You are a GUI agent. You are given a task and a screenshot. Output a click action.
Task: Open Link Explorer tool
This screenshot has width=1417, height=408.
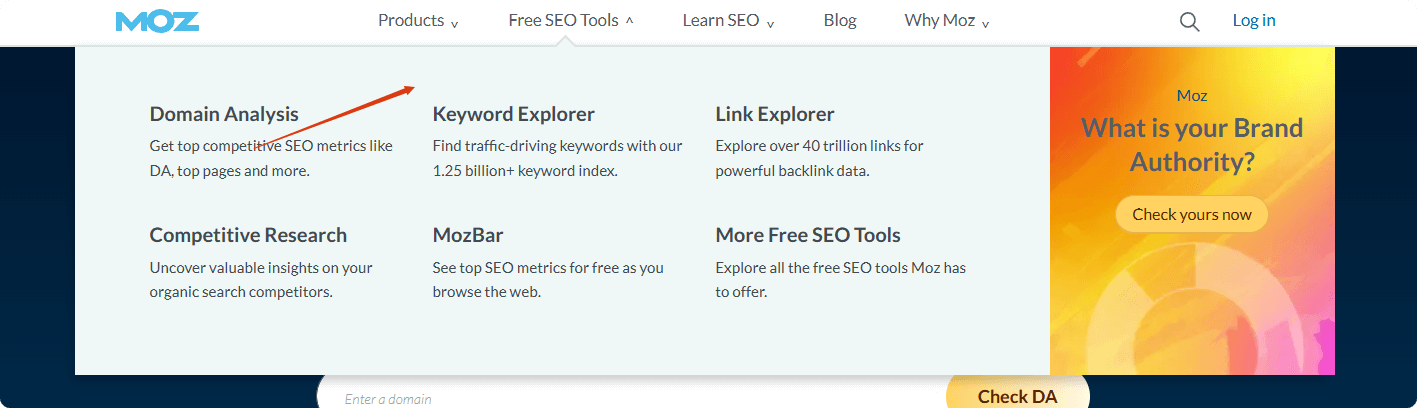coord(774,114)
